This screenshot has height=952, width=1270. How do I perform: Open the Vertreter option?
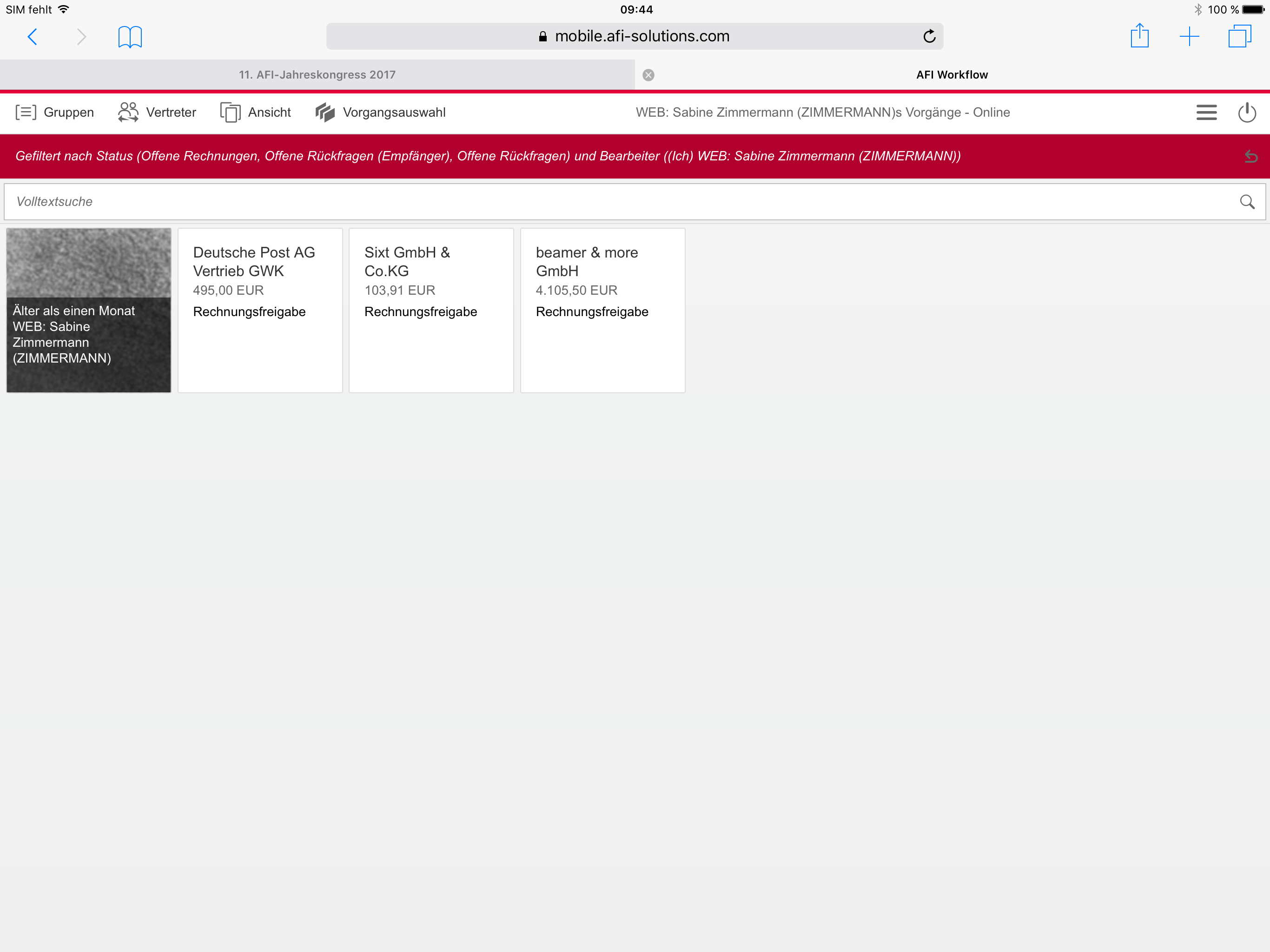coord(157,112)
